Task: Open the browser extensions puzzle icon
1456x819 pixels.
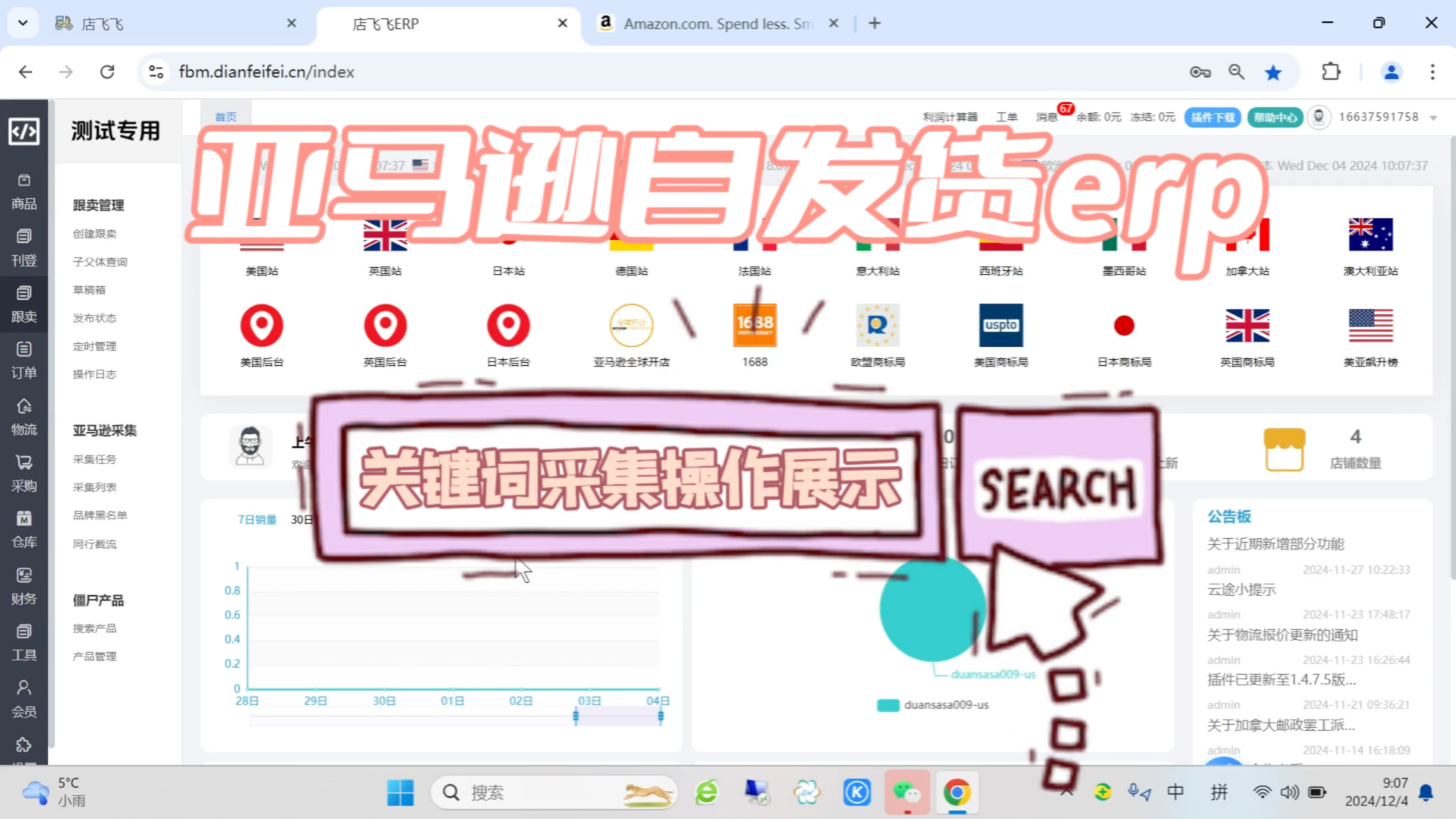Action: click(1331, 72)
